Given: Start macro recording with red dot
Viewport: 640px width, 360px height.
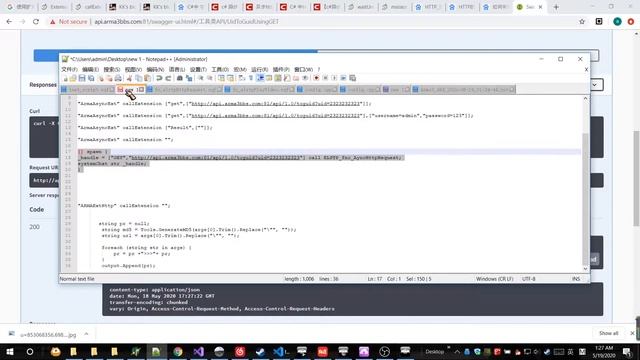Looking at the screenshot, I should (316, 78).
